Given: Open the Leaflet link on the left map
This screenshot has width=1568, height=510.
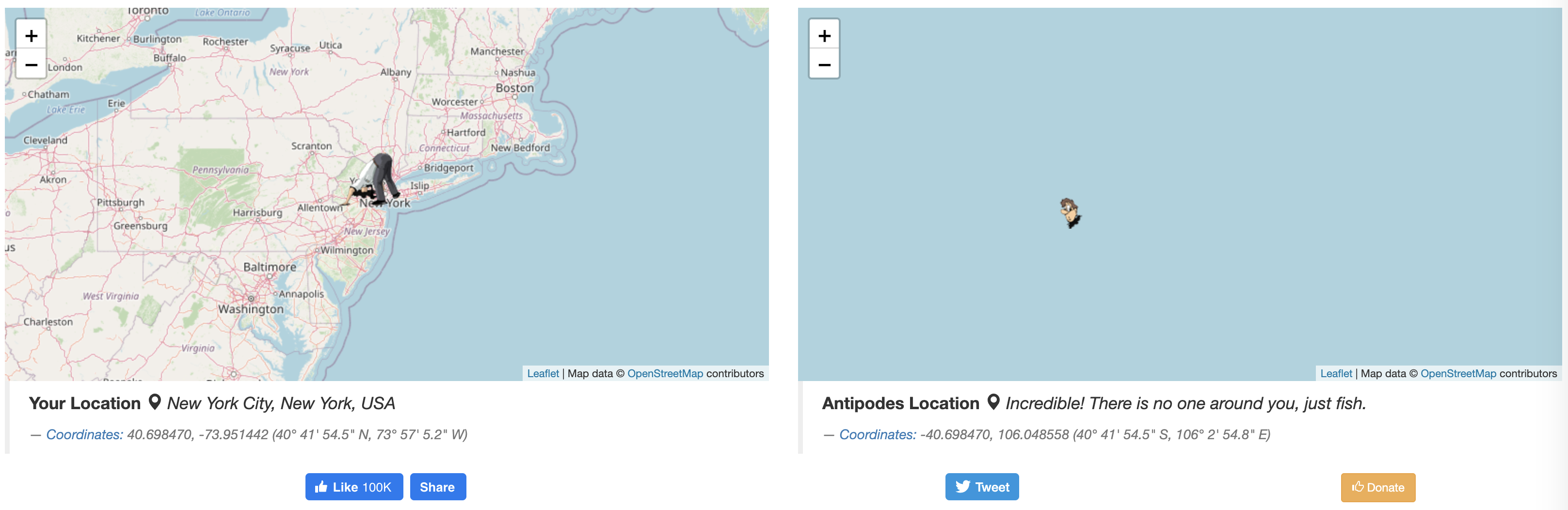Looking at the screenshot, I should pyautogui.click(x=543, y=374).
